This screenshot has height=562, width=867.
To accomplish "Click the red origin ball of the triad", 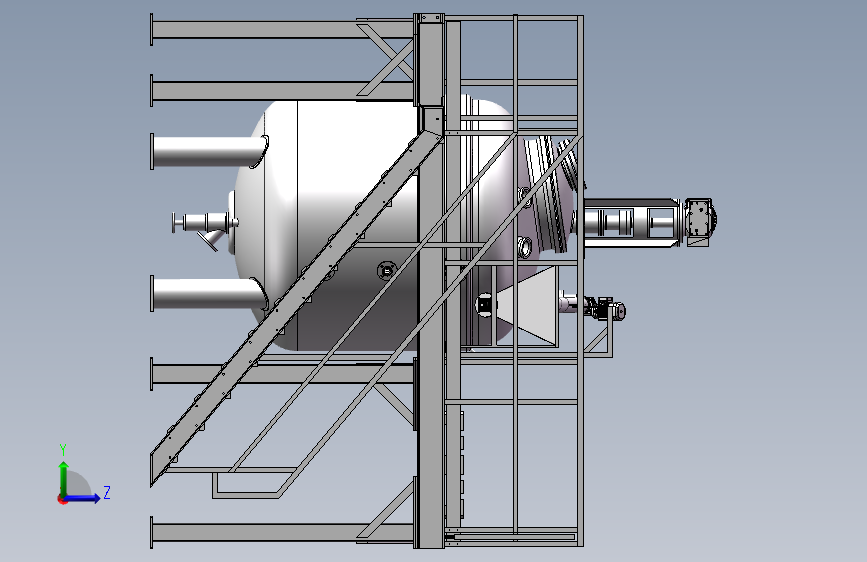I will point(62,499).
